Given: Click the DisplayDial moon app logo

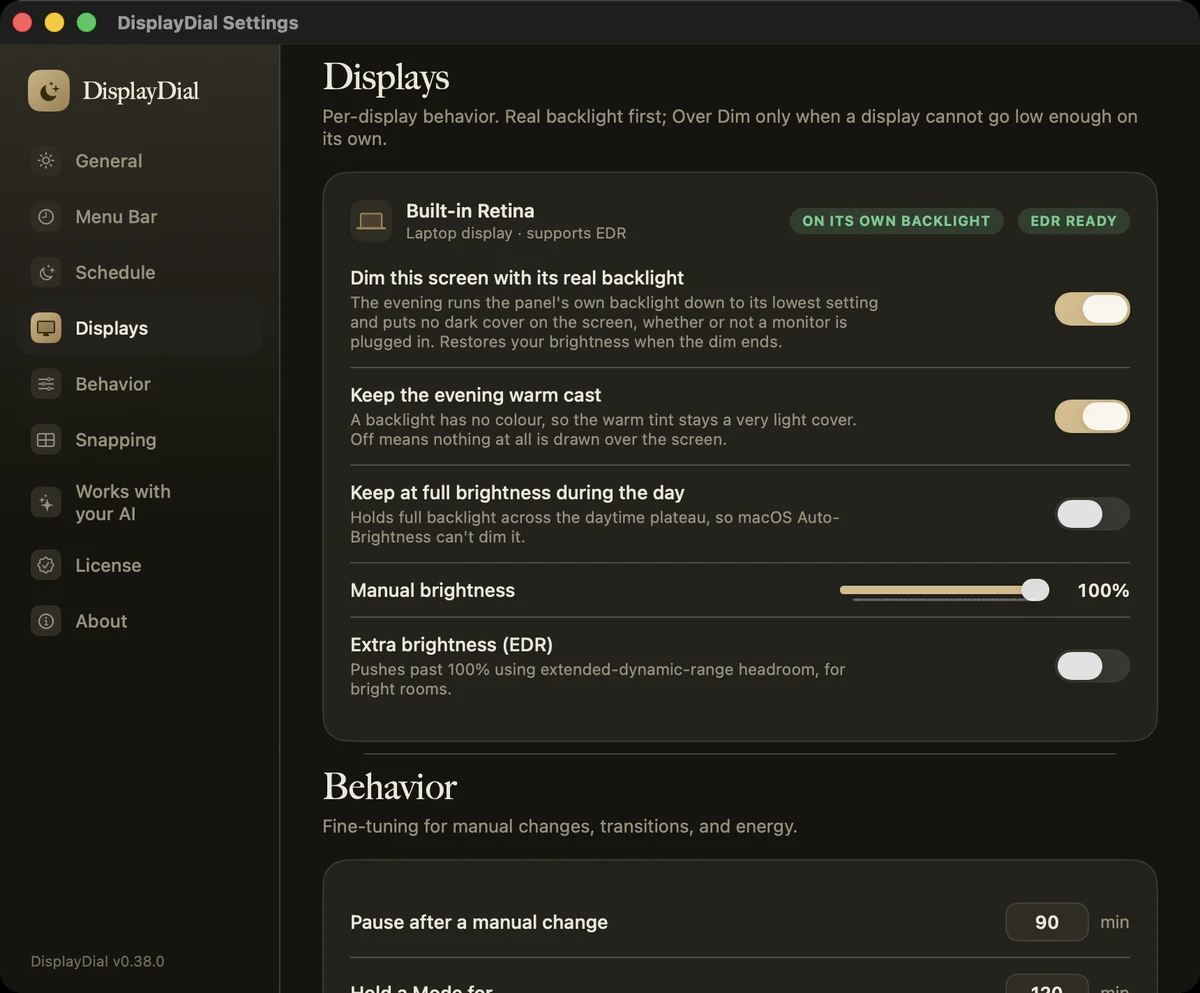Looking at the screenshot, I should (x=49, y=91).
